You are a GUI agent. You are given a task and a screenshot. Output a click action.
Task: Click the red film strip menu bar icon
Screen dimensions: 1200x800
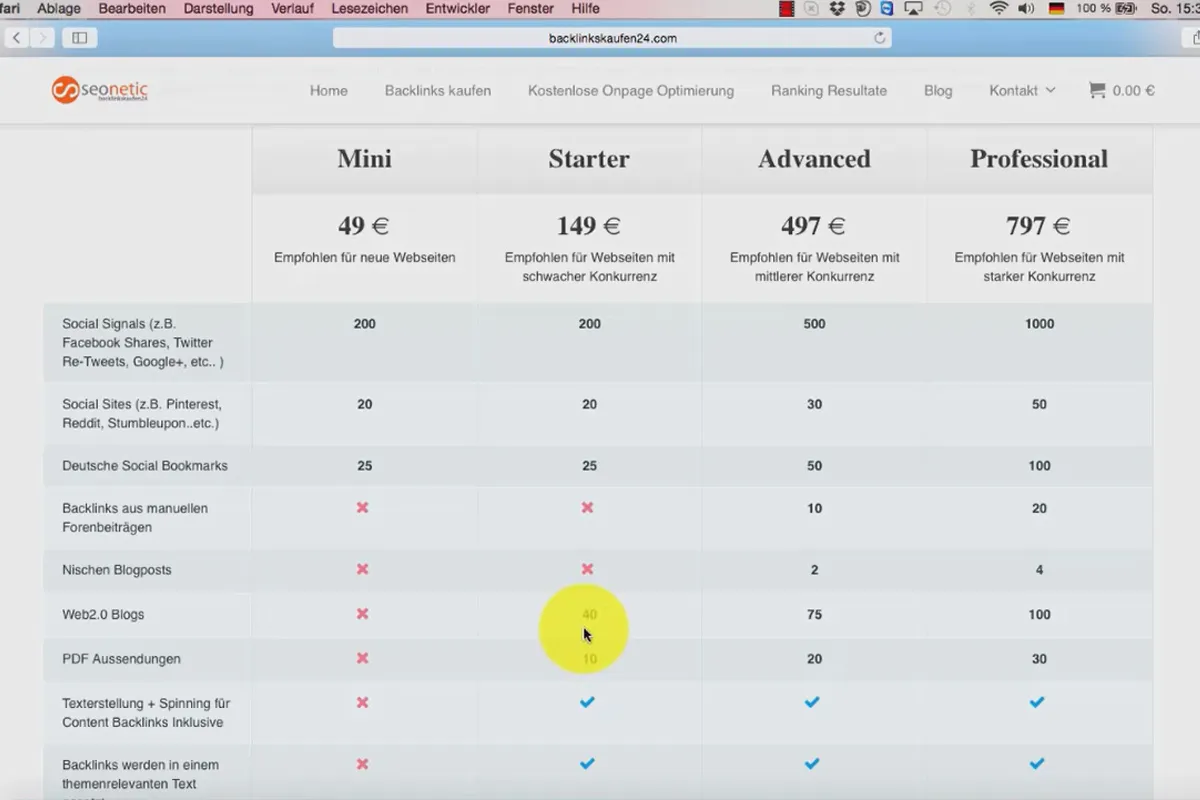787,8
